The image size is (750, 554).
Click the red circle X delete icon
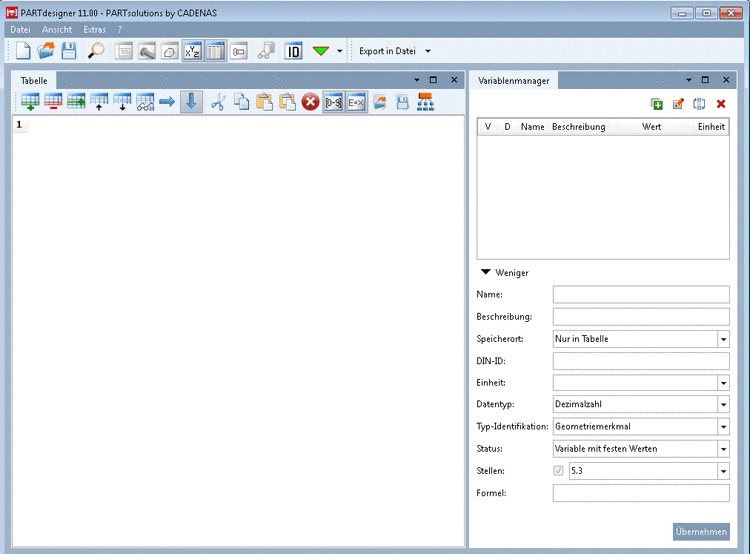click(x=310, y=102)
